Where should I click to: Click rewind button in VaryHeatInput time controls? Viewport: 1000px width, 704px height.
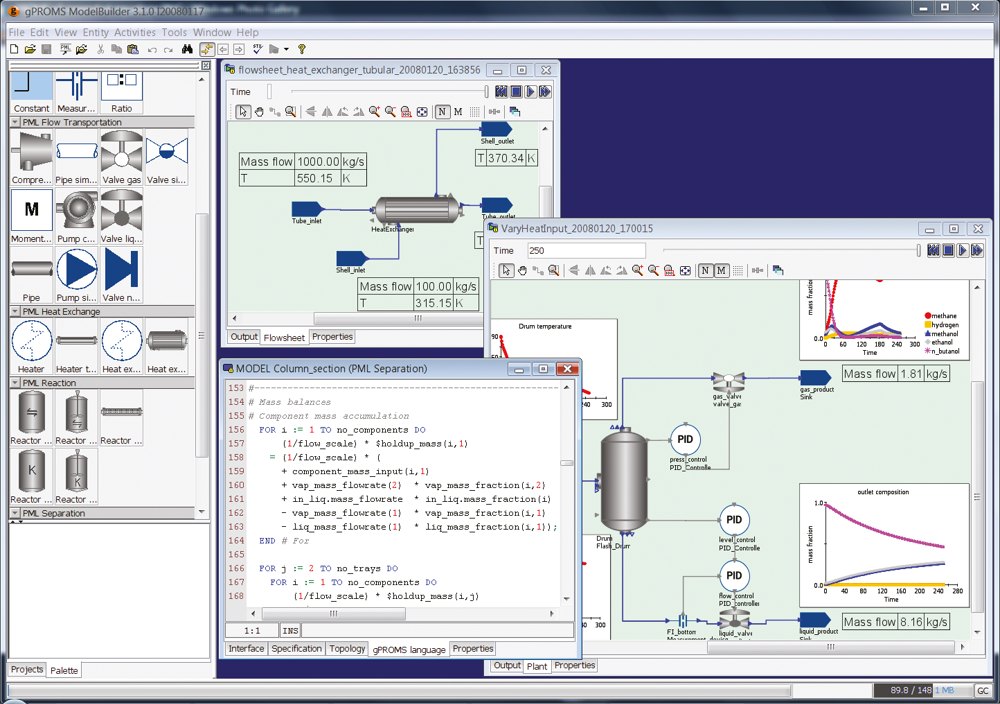point(933,251)
